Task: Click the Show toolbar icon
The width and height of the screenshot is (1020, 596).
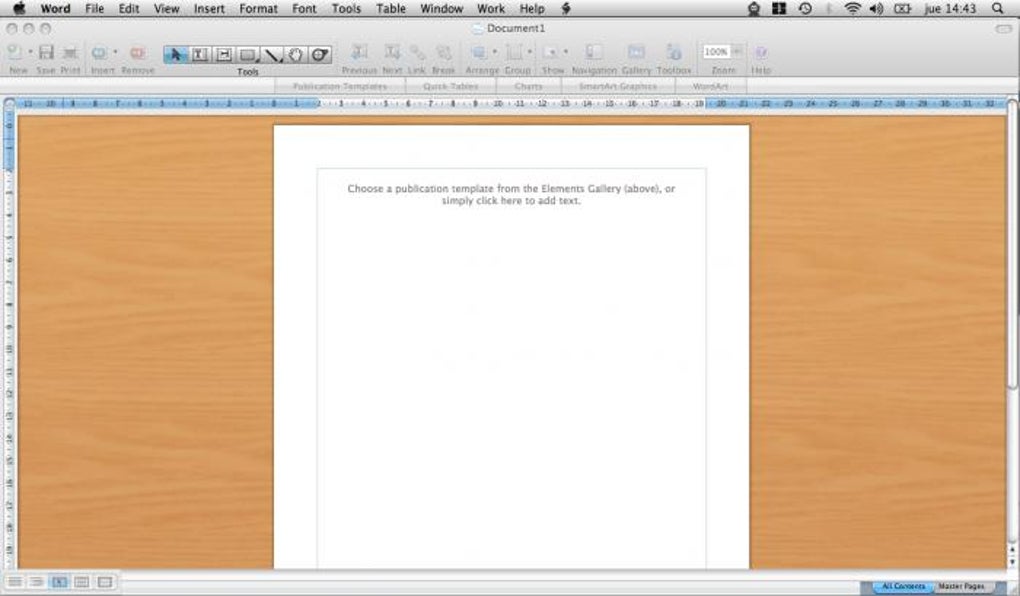Action: coord(550,52)
